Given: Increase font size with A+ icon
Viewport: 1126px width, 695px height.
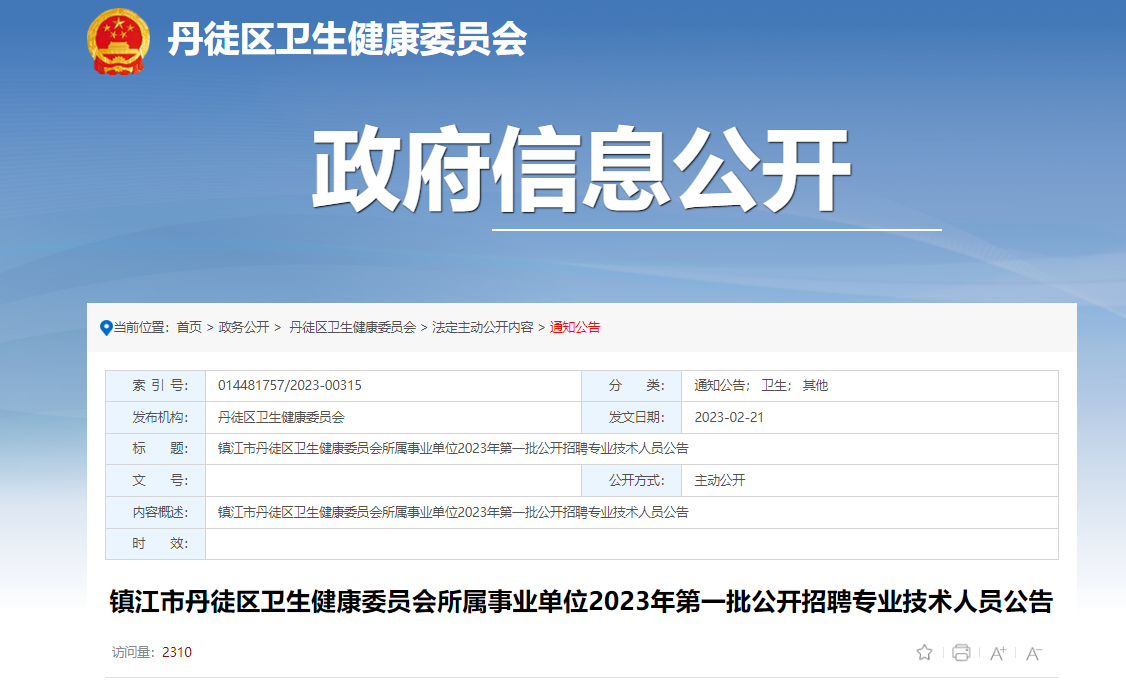Looking at the screenshot, I should click(x=997, y=653).
